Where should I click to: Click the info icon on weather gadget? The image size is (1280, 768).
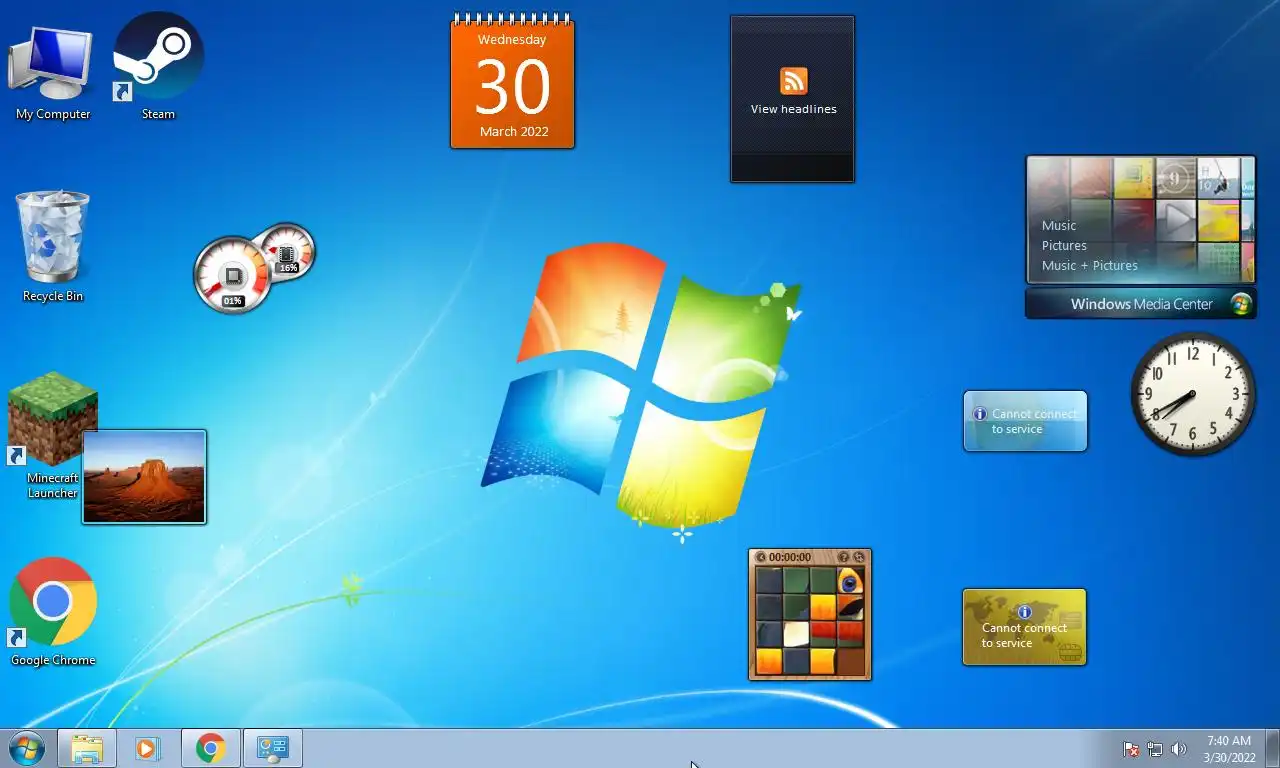980,413
